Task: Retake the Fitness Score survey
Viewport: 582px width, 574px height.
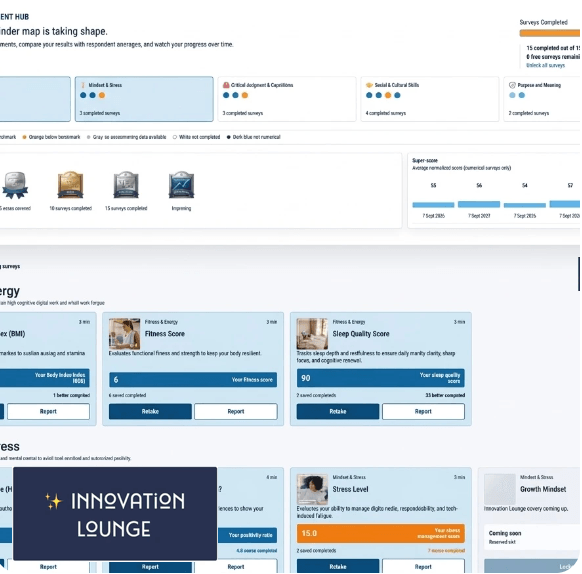Action: 150,411
